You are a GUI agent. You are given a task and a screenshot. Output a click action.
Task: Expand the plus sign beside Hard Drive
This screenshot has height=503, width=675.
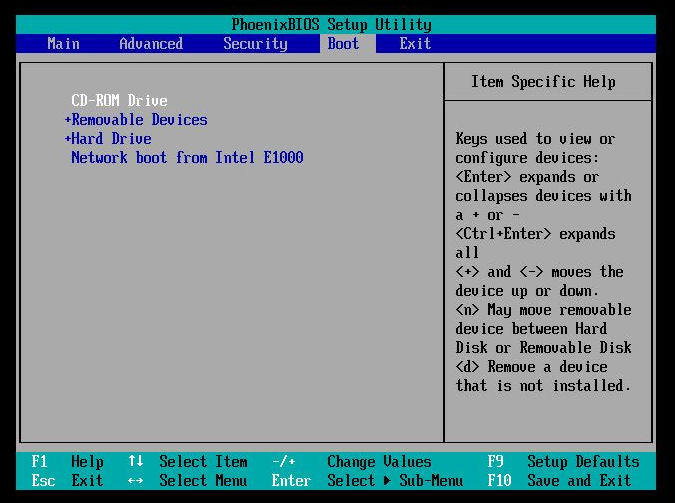point(67,139)
